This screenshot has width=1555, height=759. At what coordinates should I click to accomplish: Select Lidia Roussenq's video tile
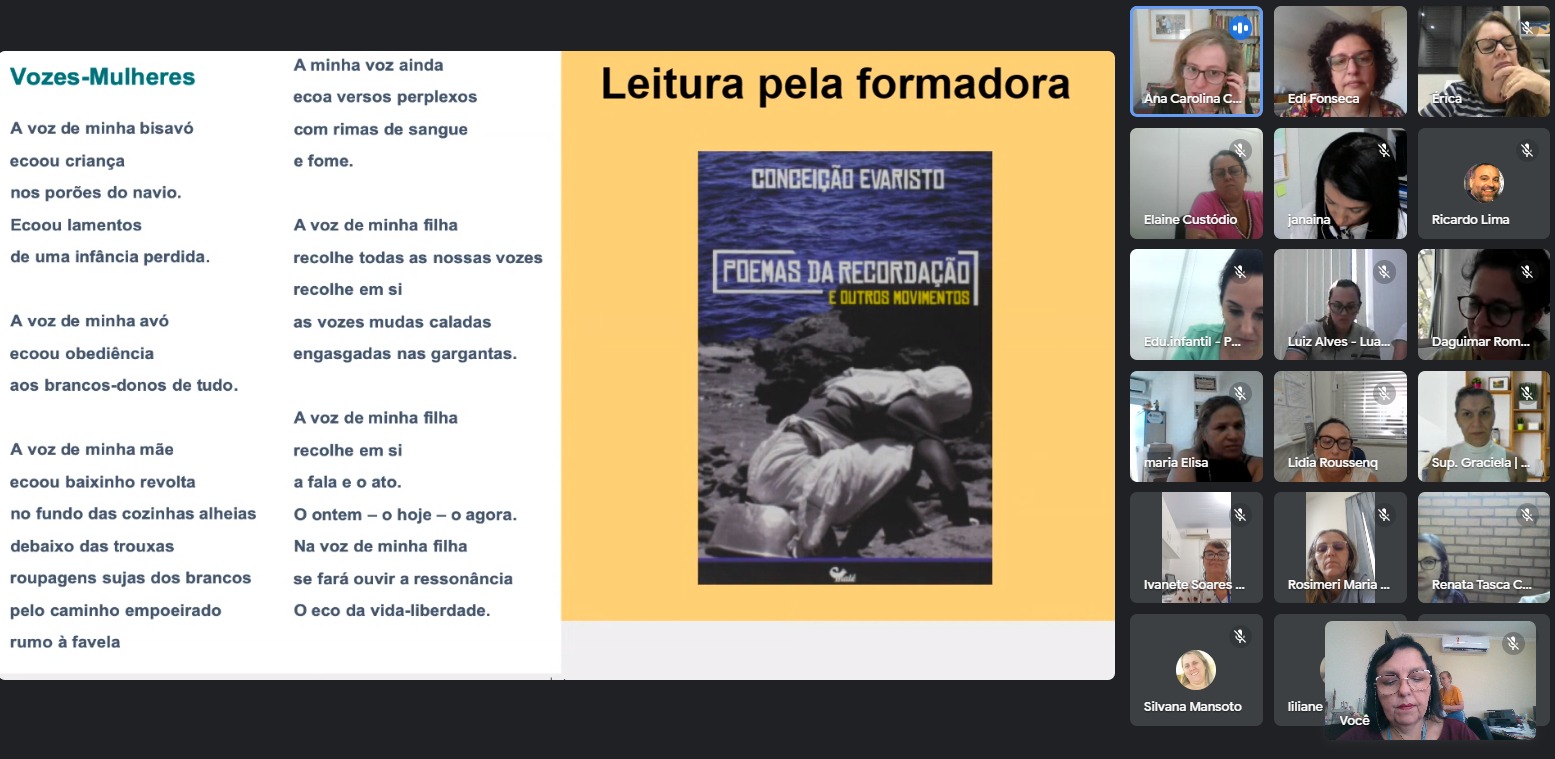pyautogui.click(x=1340, y=427)
